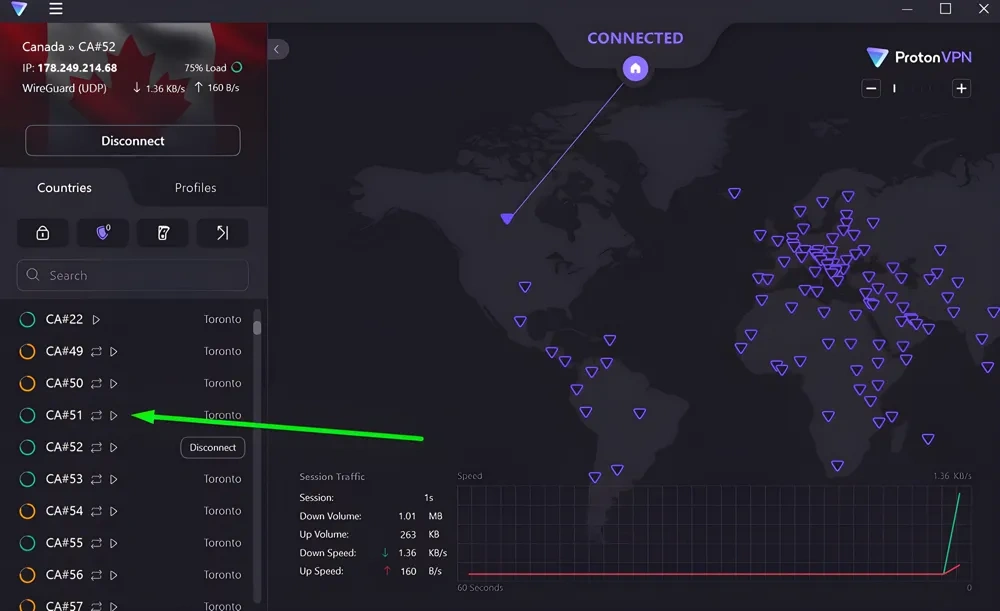The image size is (1000, 611).
Task: Click the IP address 178.249.214.68
Action: pos(77,68)
